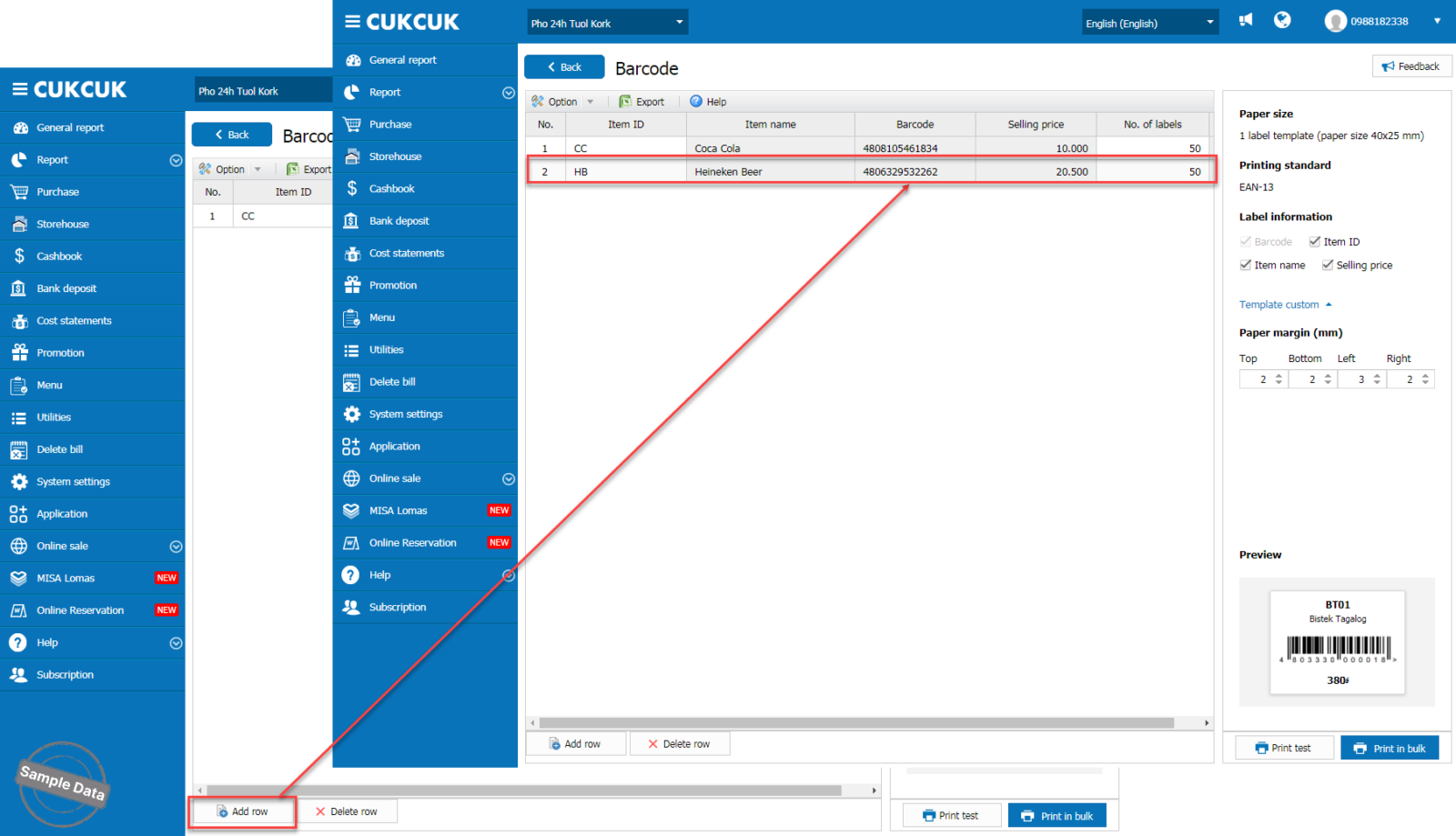Click the Export Excel icon in toolbar

tap(625, 101)
